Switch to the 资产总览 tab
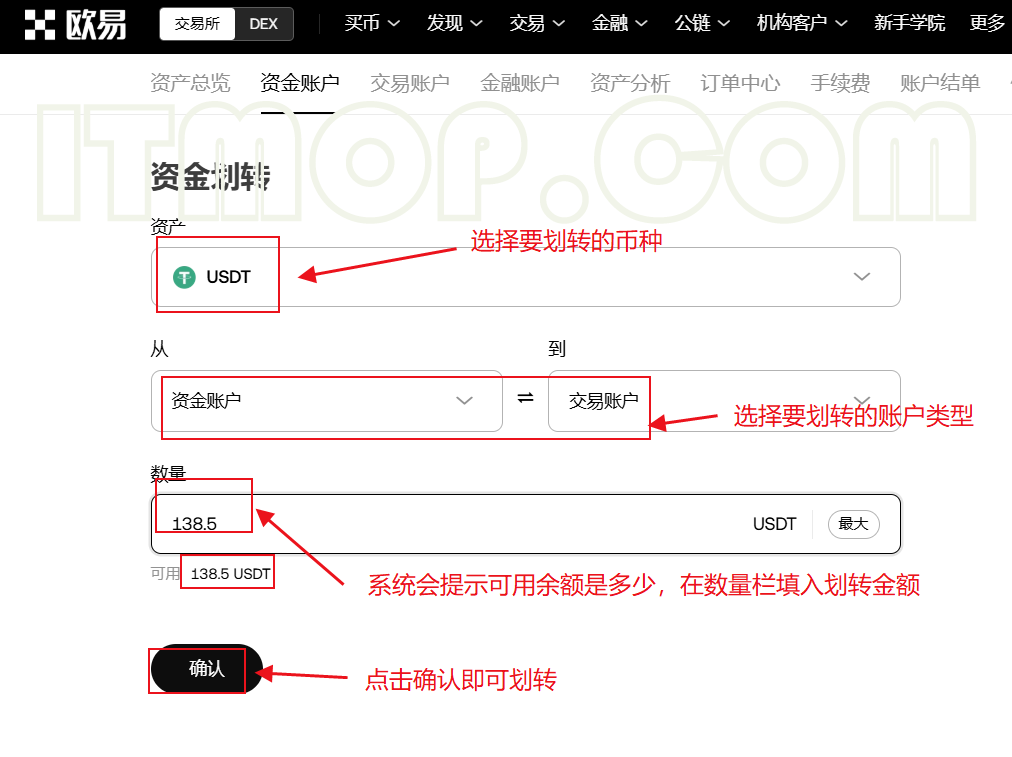This screenshot has width=1012, height=757. coord(190,83)
